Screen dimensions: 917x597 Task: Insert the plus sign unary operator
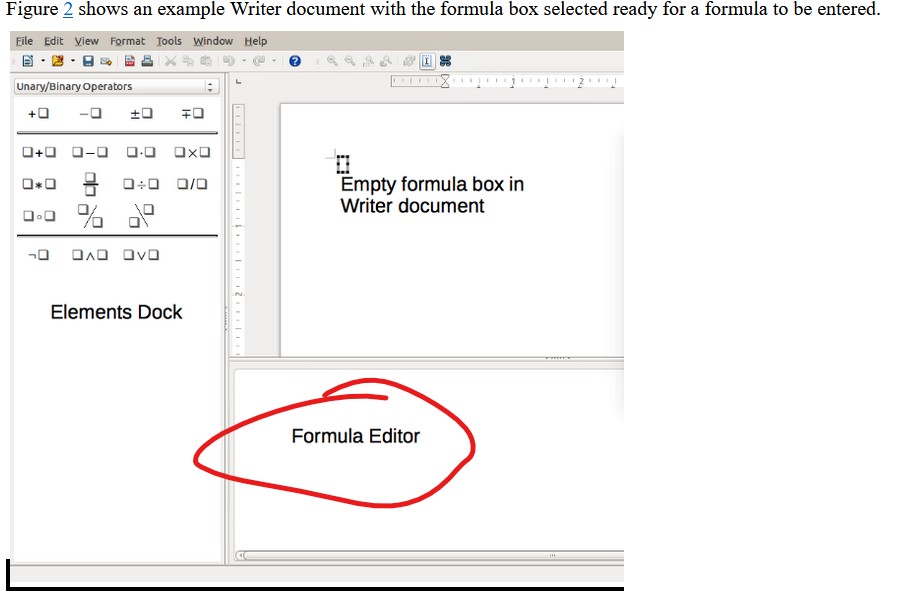(39, 113)
